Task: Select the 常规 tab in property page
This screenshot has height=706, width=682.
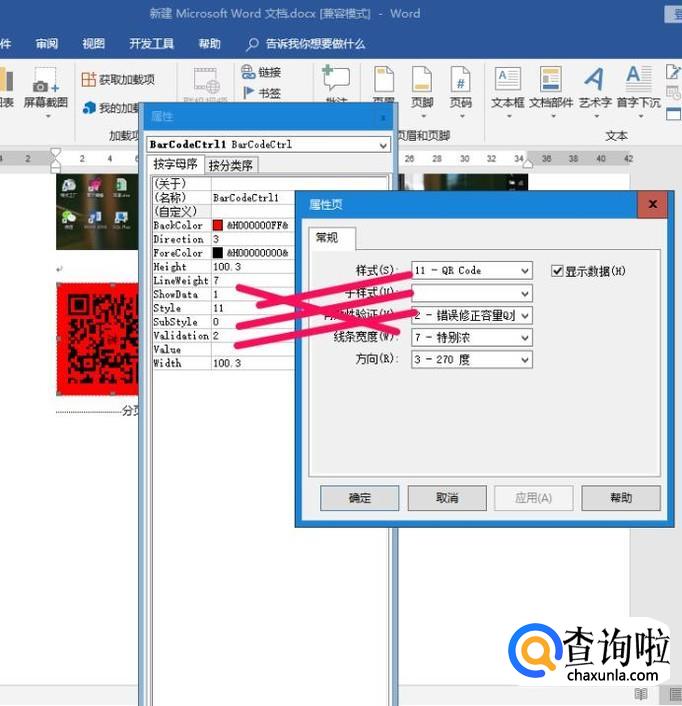Action: pyautogui.click(x=331, y=238)
